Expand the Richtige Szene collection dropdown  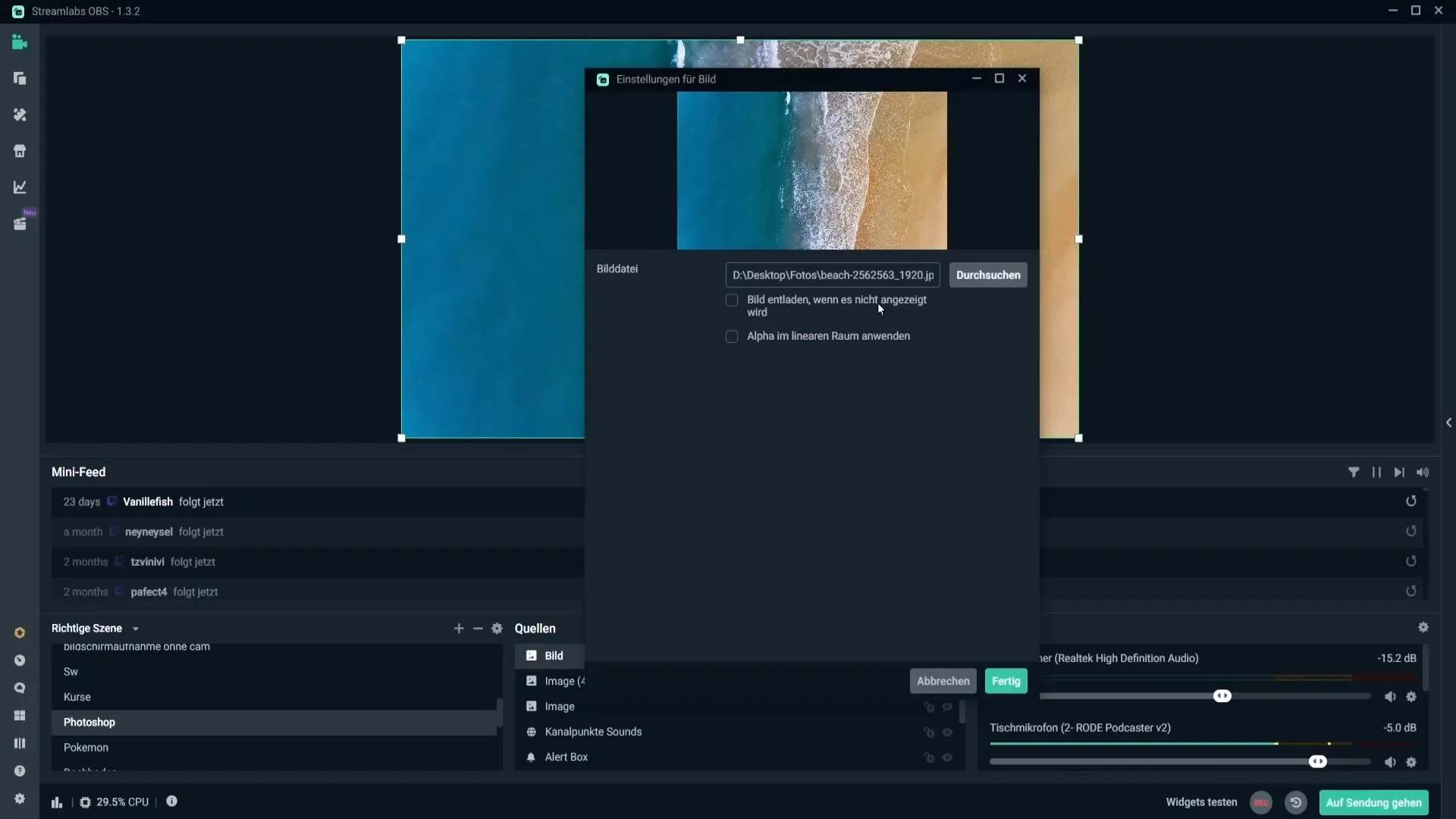[x=136, y=629]
